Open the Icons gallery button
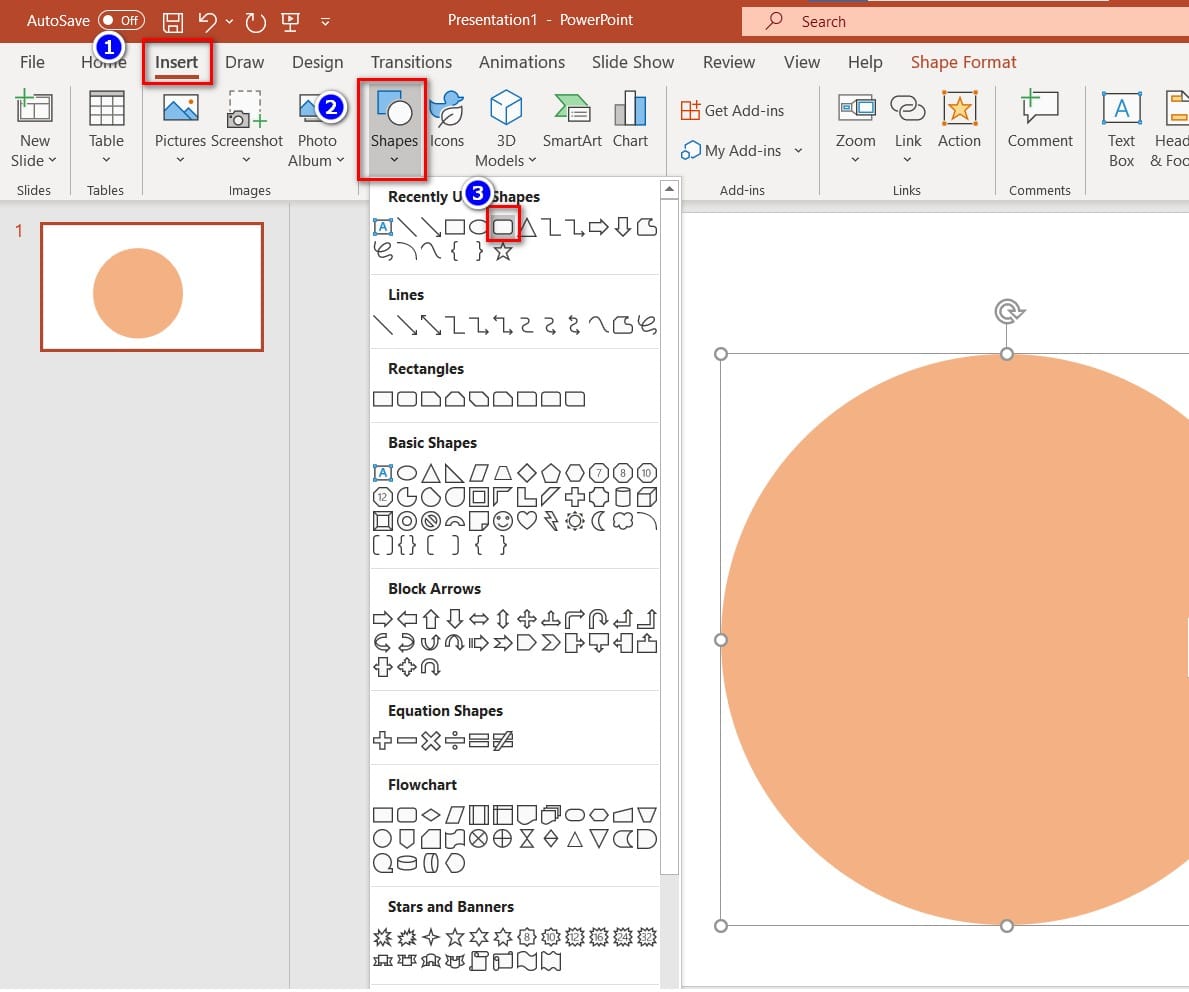The image size is (1189, 992). click(446, 110)
